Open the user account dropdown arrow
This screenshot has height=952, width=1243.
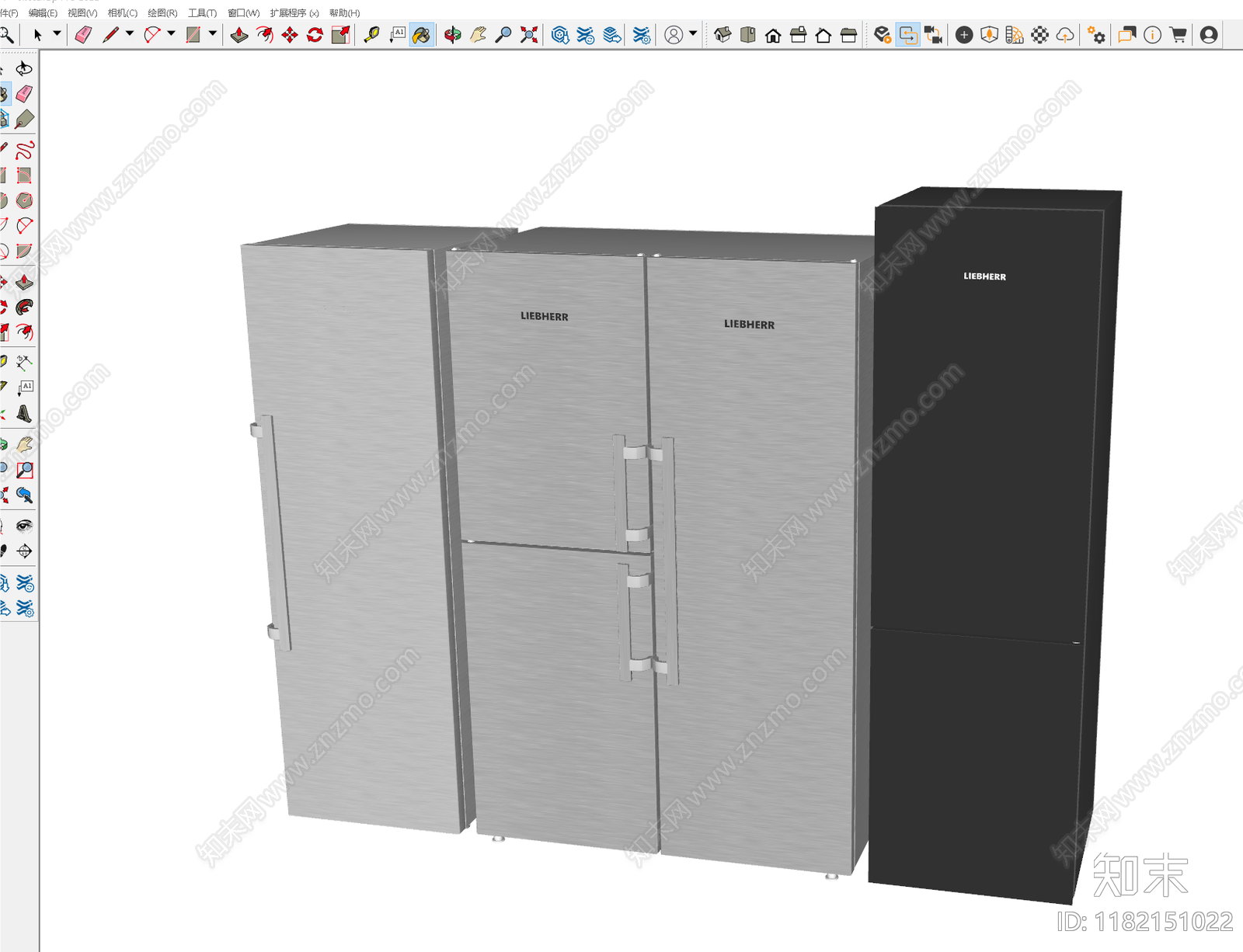(x=693, y=33)
